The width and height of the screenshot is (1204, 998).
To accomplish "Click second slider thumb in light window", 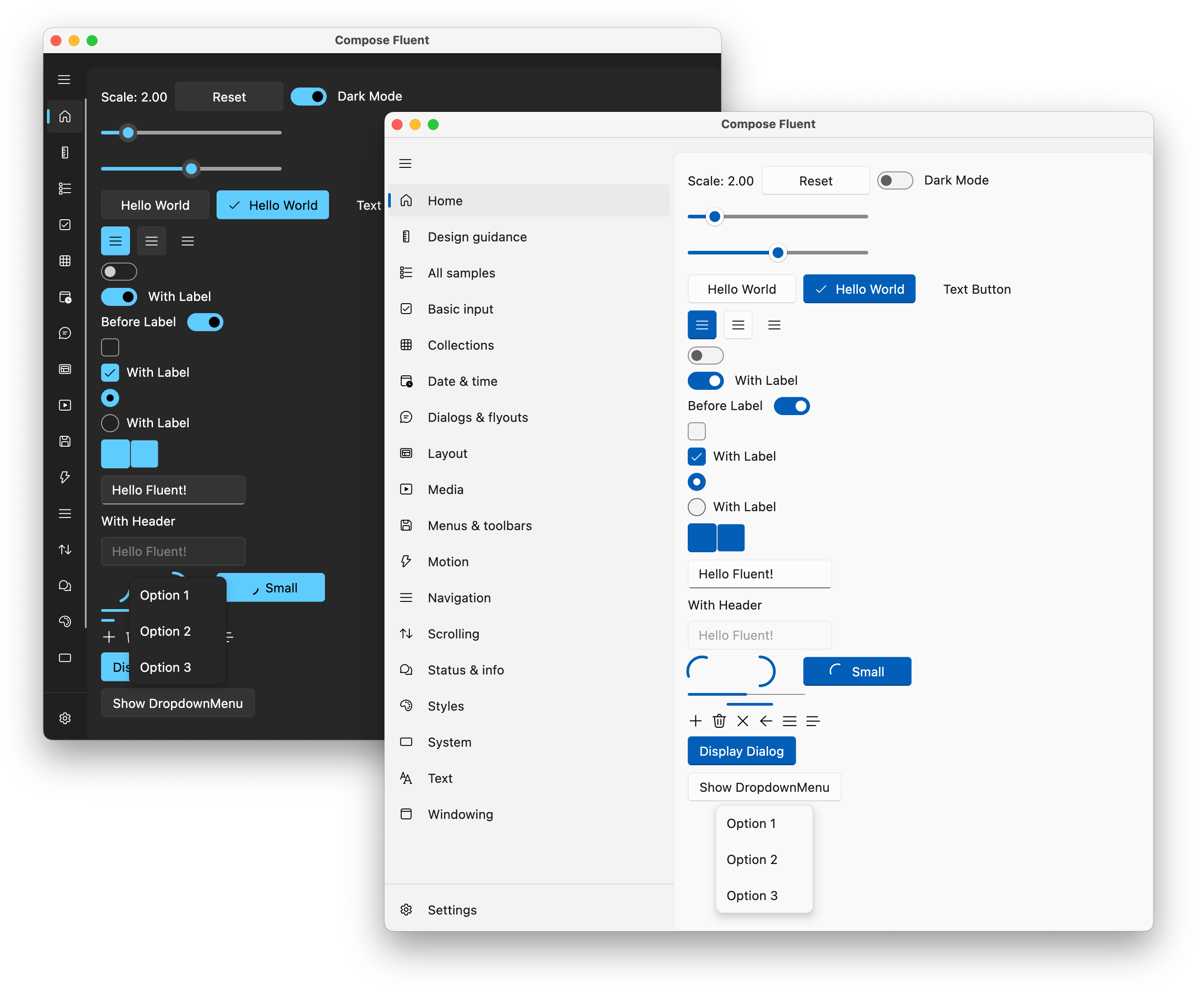I will 778,253.
